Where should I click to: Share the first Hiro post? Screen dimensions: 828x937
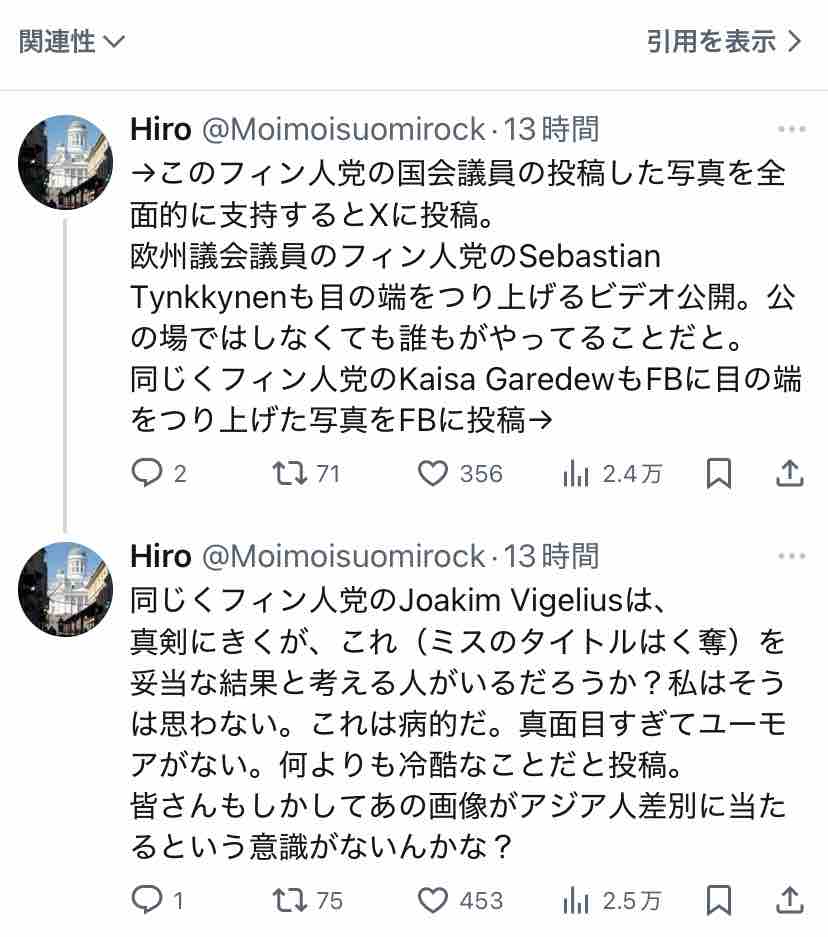point(789,473)
